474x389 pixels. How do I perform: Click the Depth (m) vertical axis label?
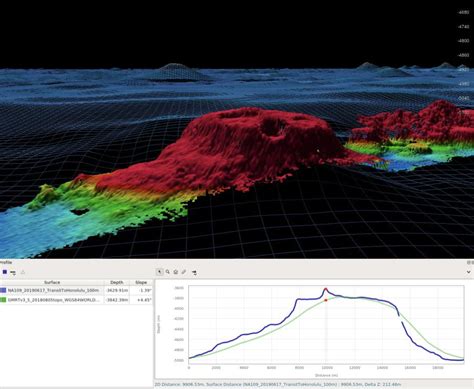click(159, 323)
